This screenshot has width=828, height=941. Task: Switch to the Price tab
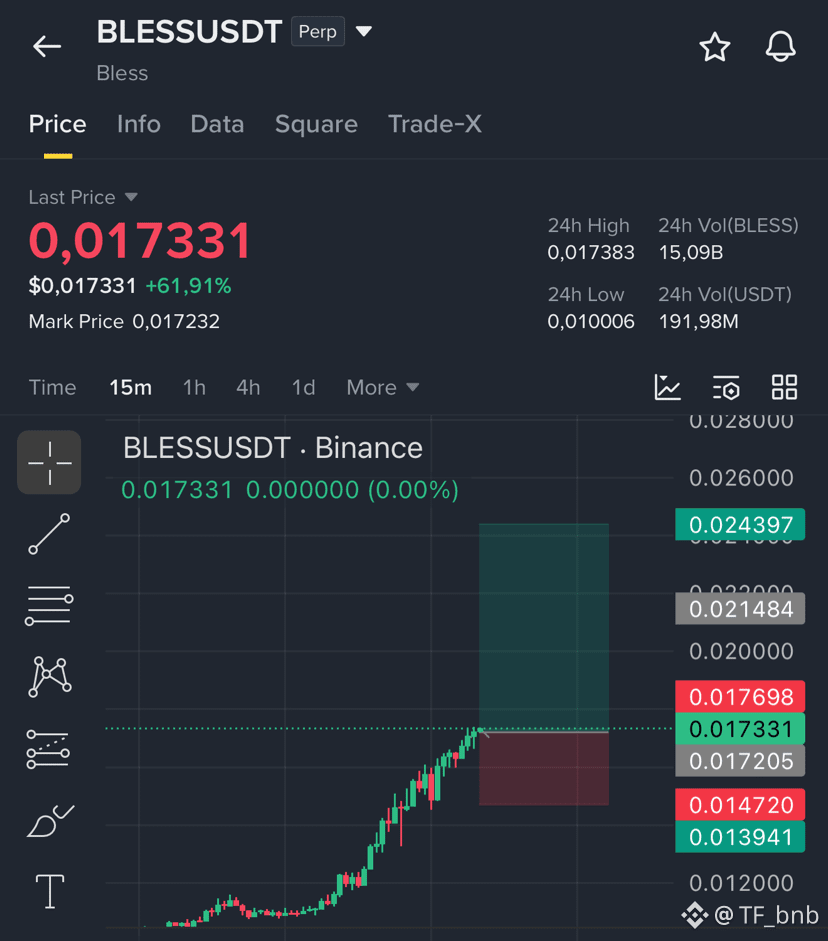58,124
